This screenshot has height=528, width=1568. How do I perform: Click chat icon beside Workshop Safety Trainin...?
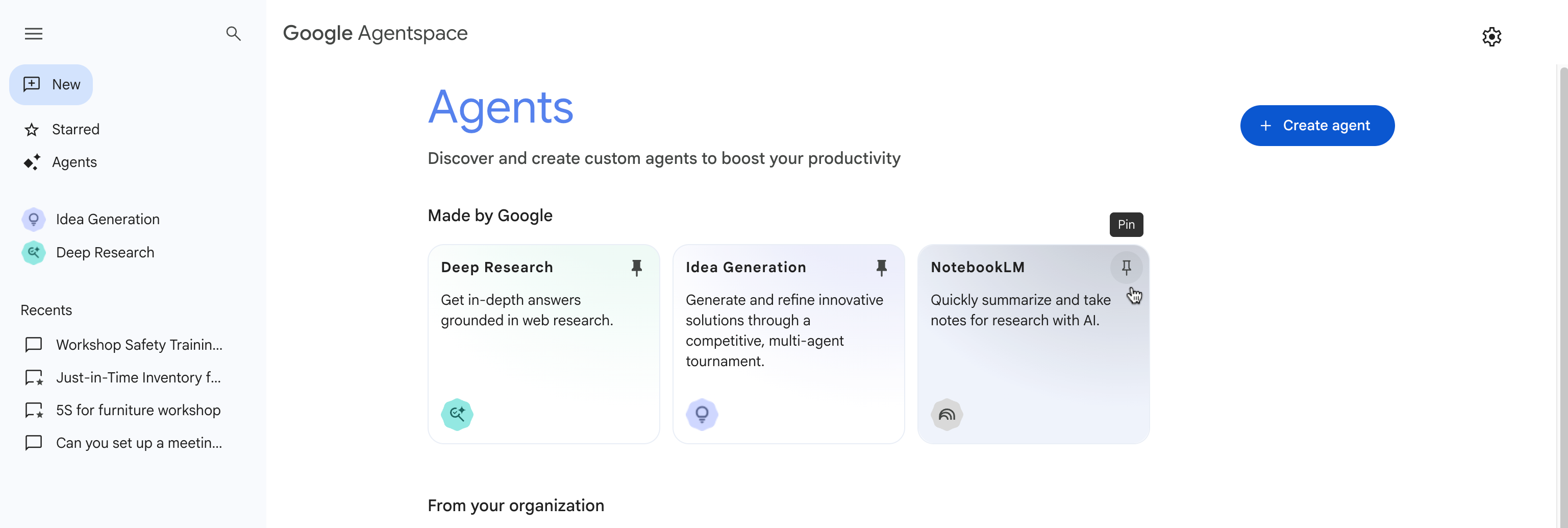pyautogui.click(x=34, y=345)
